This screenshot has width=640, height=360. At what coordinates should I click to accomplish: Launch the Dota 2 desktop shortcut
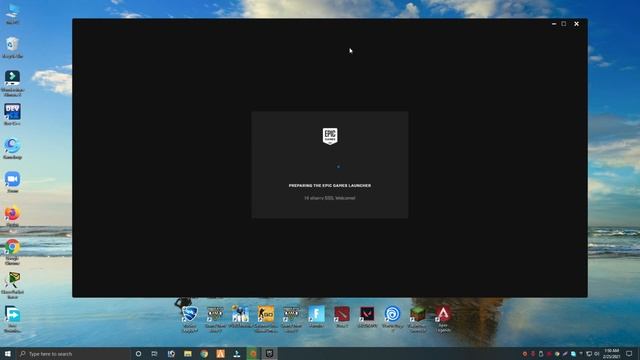coord(342,317)
